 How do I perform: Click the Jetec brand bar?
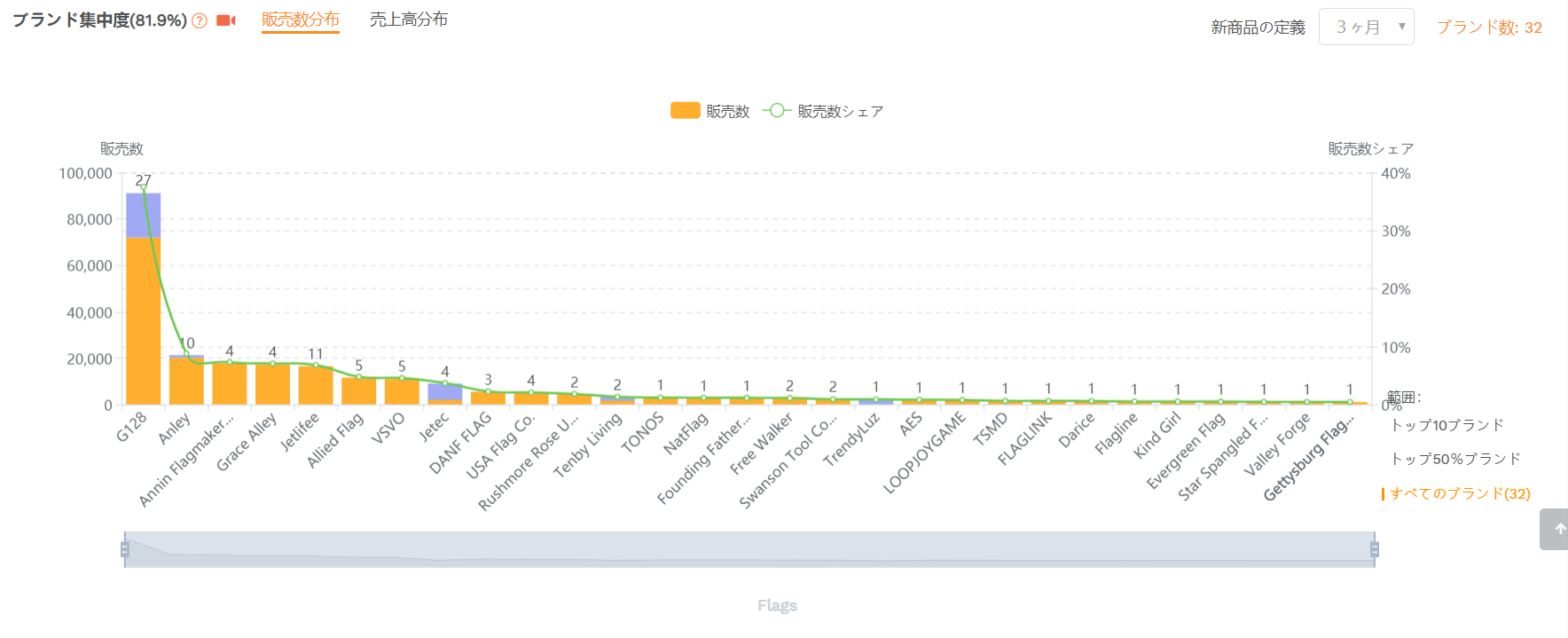(x=445, y=394)
